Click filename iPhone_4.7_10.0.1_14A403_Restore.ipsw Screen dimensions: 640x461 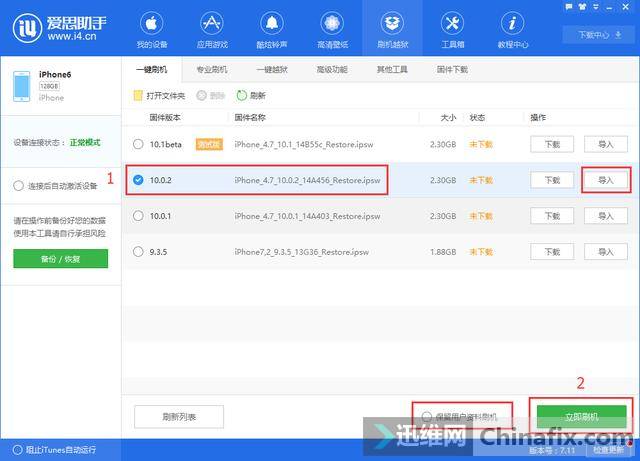click(x=307, y=216)
